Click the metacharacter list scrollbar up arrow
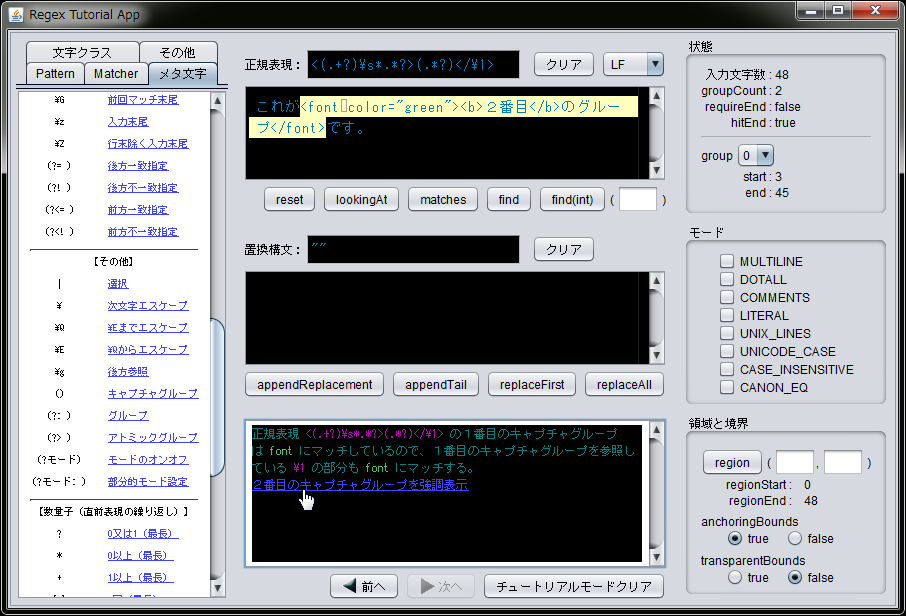Viewport: 906px width, 616px height. click(217, 101)
